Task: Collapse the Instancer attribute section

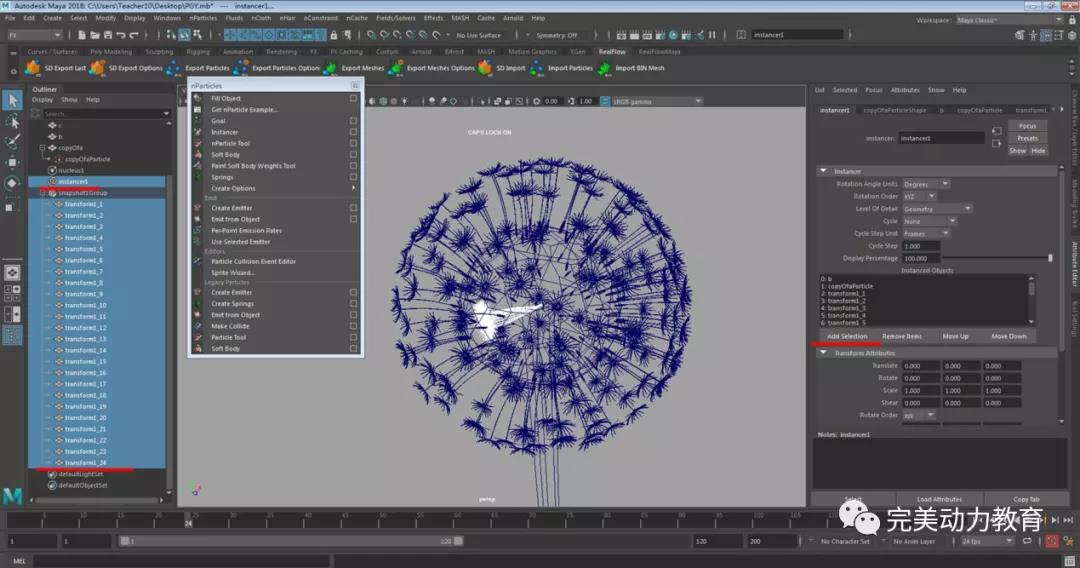Action: (x=823, y=171)
